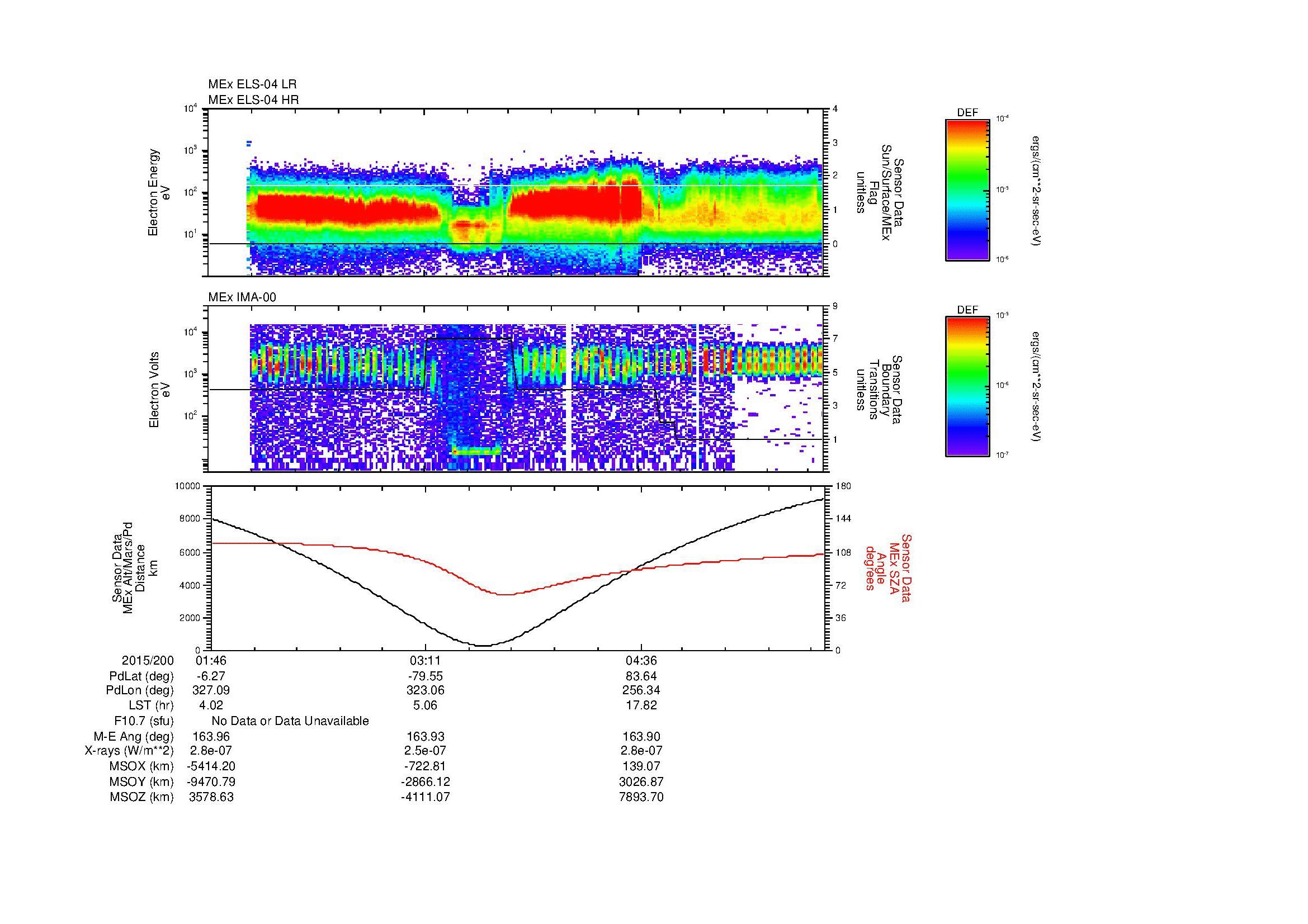
Task: Click the 'Electron Volts eV' axis label
Action: (x=159, y=390)
